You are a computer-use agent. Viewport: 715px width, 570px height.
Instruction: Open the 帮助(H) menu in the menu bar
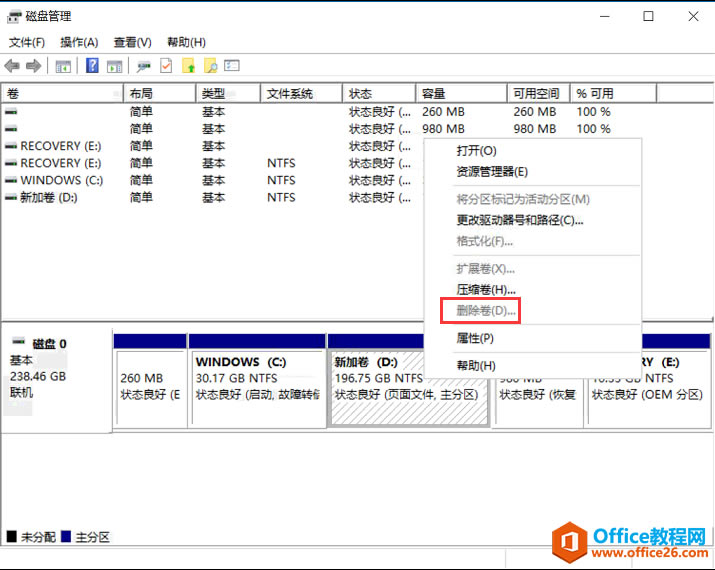click(x=187, y=42)
